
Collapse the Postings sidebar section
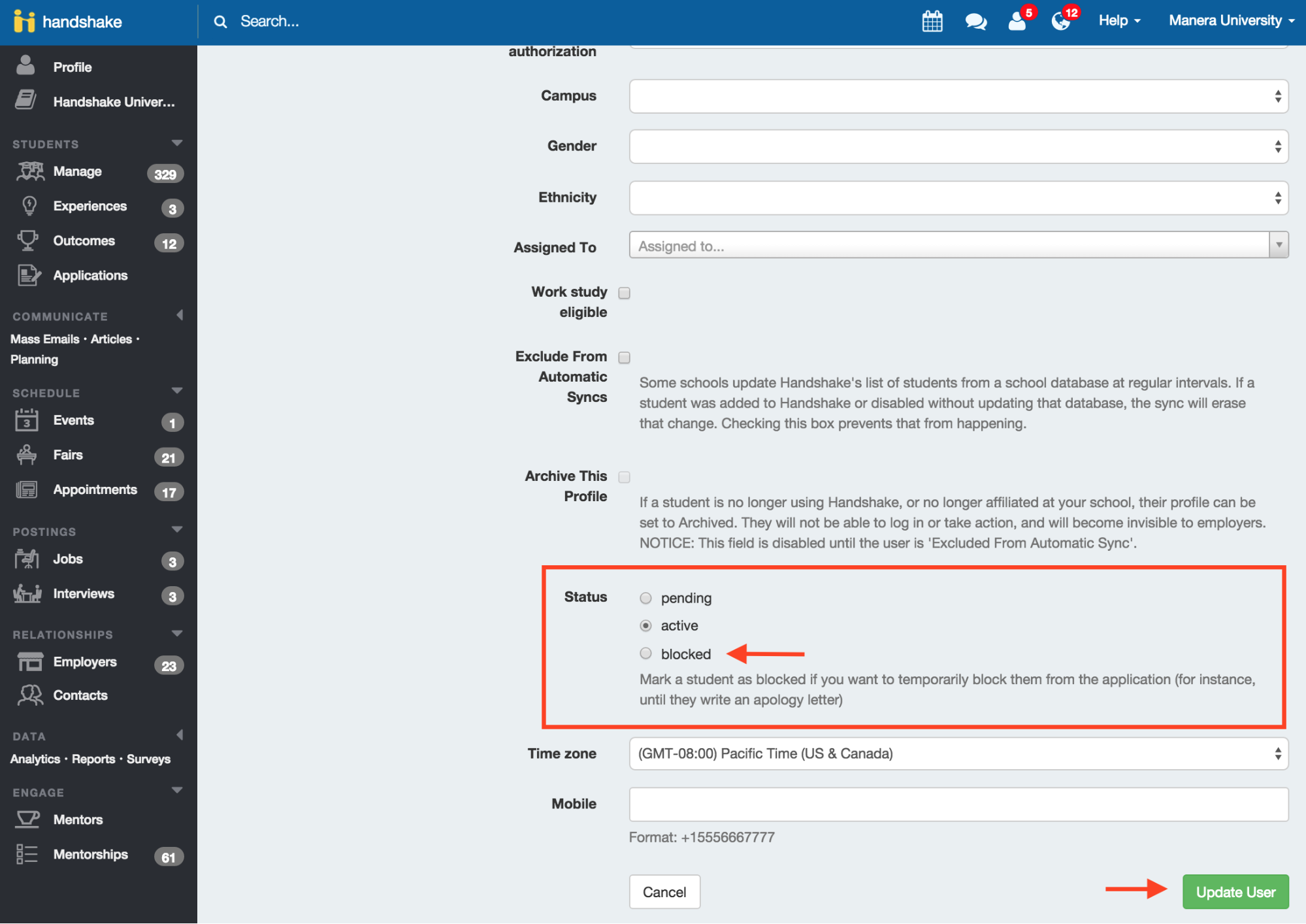(x=177, y=529)
